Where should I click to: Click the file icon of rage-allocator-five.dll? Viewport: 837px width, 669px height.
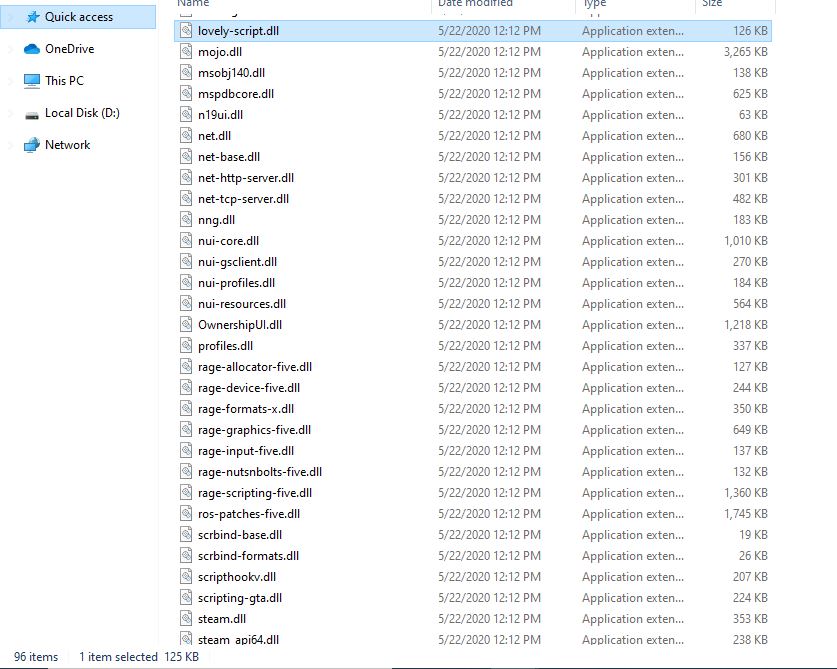[x=186, y=366]
